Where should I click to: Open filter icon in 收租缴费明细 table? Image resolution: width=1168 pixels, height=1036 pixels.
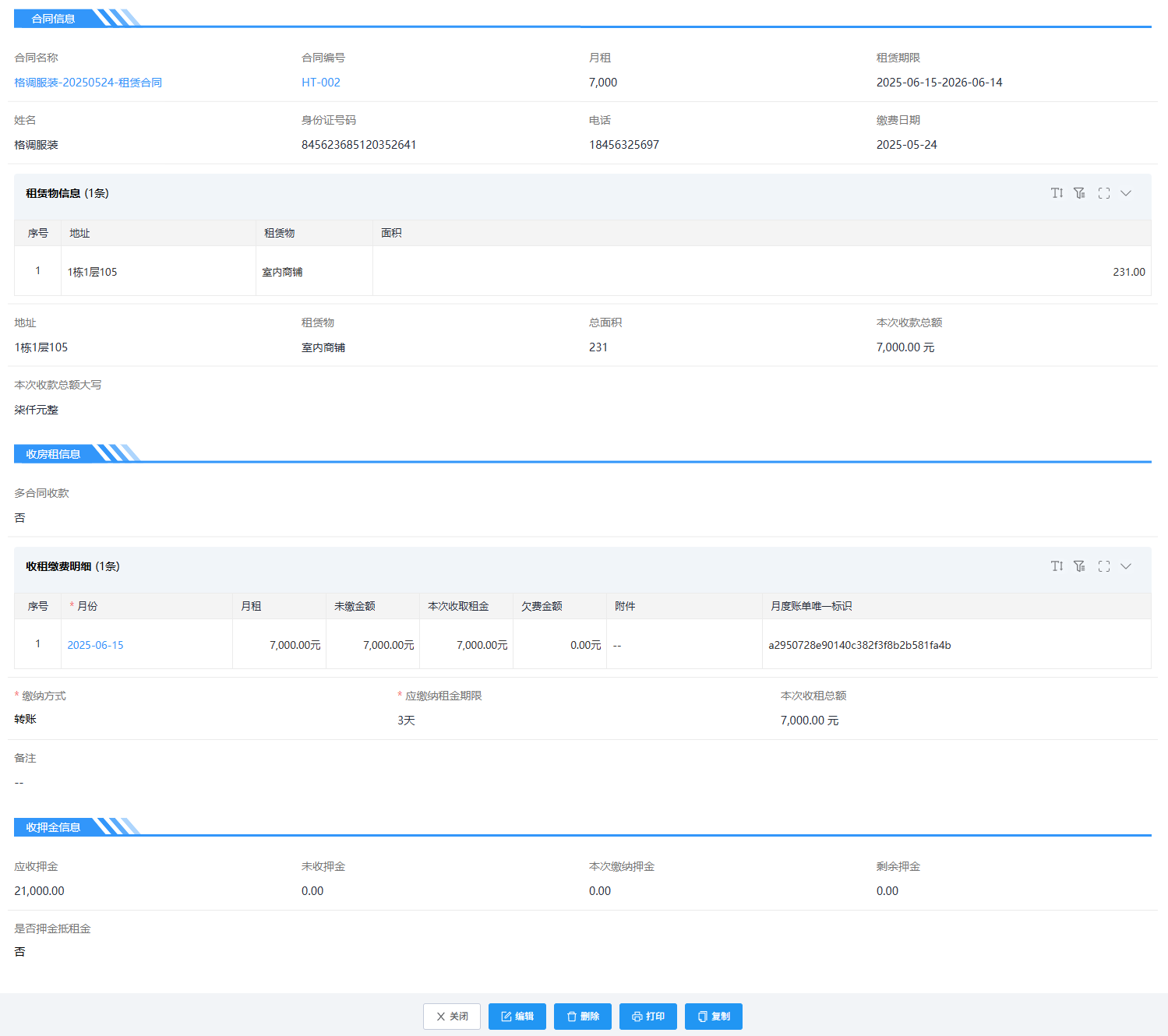pyautogui.click(x=1079, y=566)
